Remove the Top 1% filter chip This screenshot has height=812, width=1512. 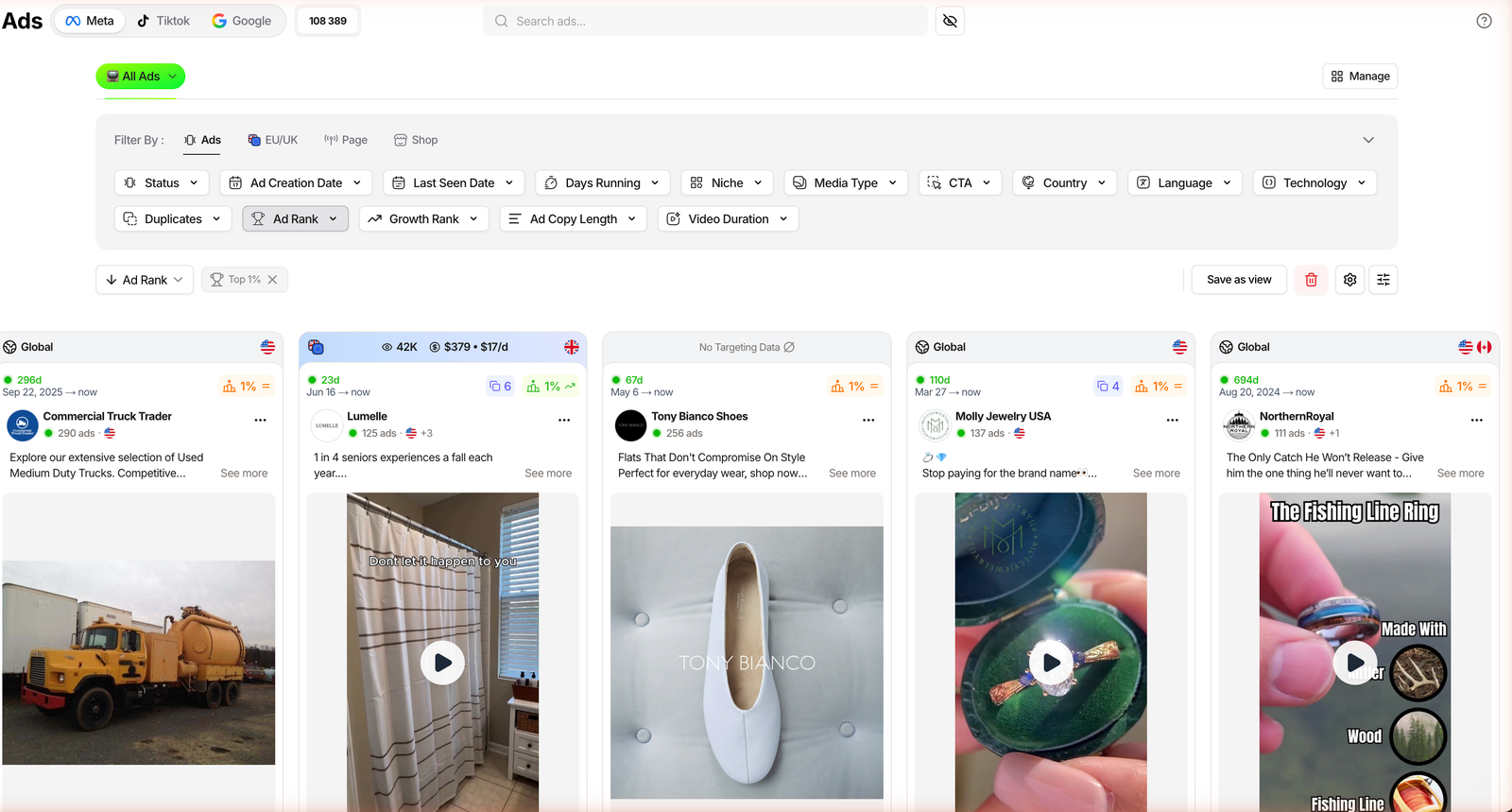pos(272,280)
